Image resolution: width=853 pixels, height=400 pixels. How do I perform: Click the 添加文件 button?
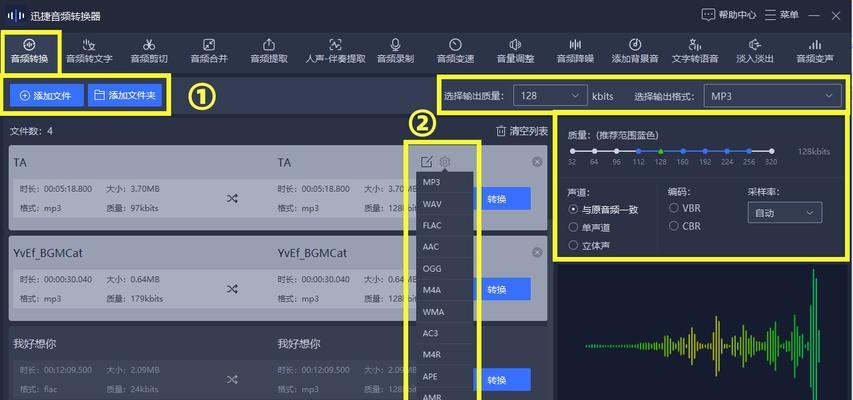(x=47, y=95)
